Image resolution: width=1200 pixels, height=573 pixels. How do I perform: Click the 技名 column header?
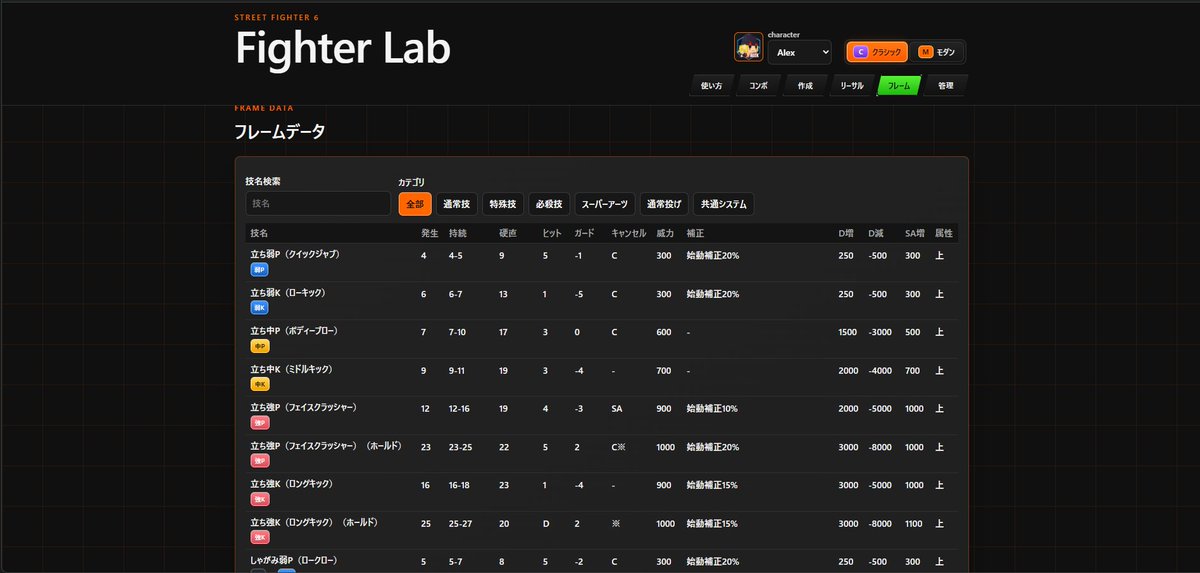[259, 233]
